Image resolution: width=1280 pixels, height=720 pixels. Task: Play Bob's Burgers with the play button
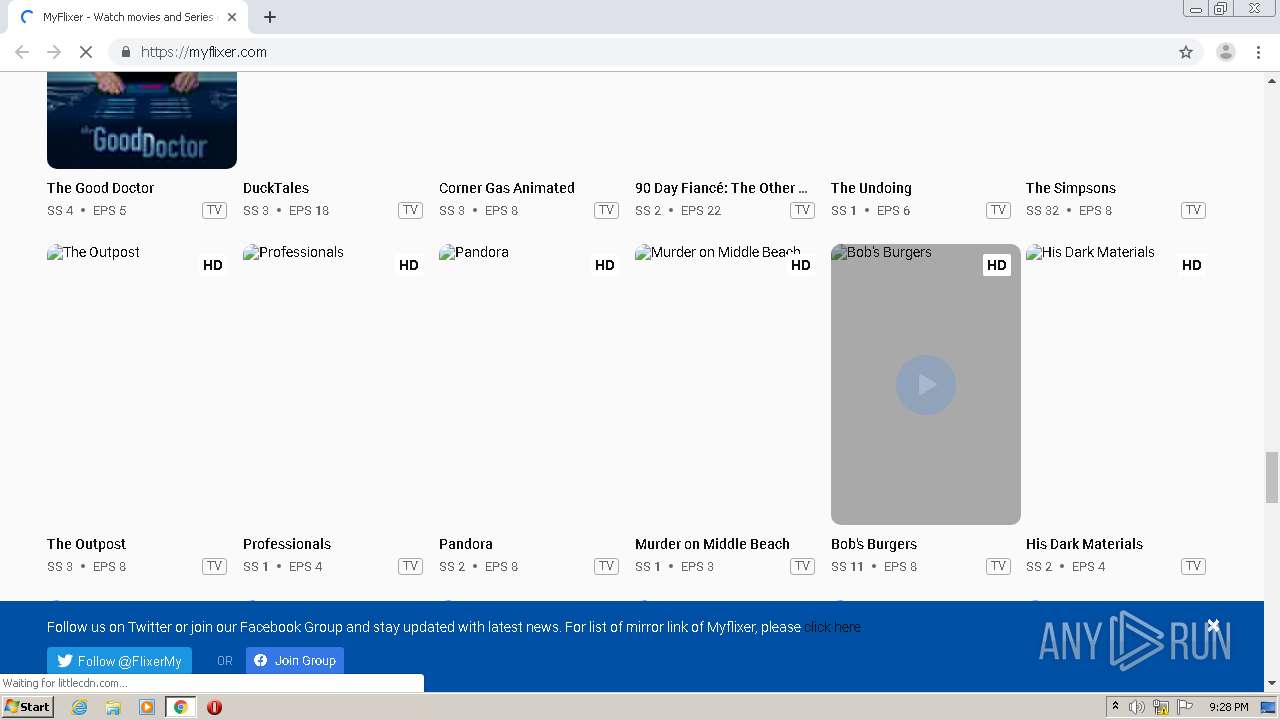tap(926, 384)
